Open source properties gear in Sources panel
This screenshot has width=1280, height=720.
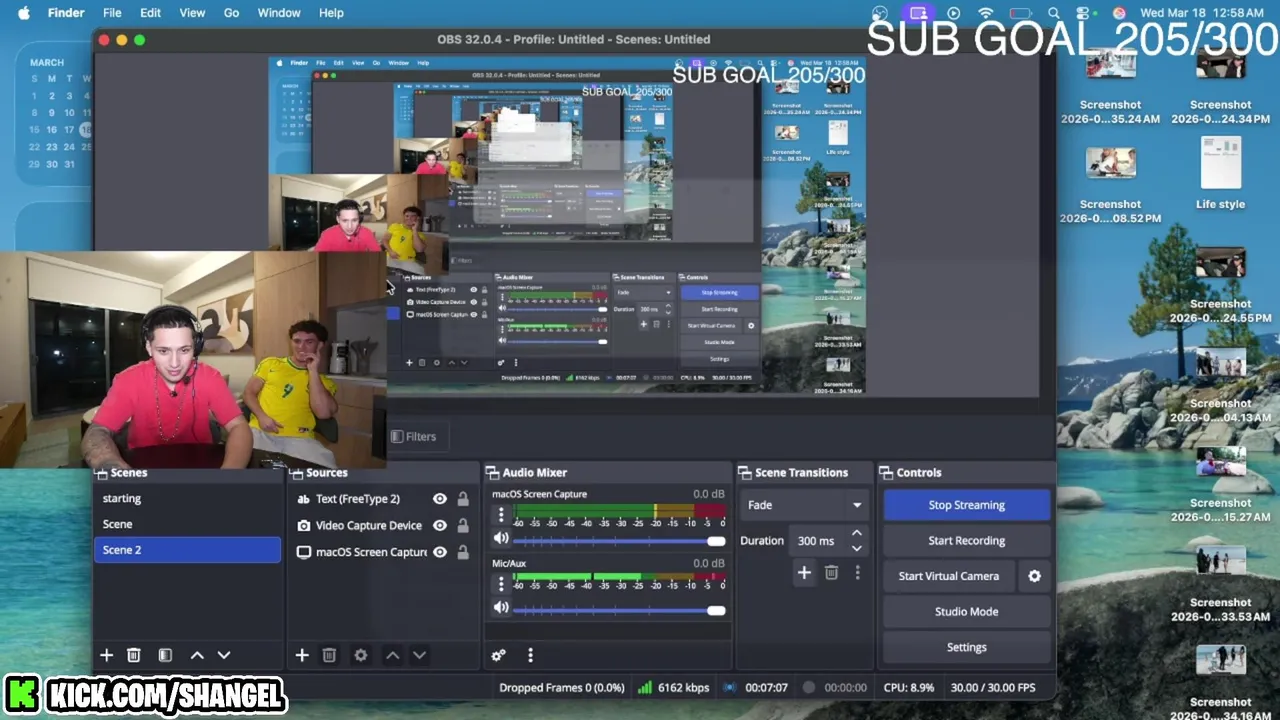[360, 655]
